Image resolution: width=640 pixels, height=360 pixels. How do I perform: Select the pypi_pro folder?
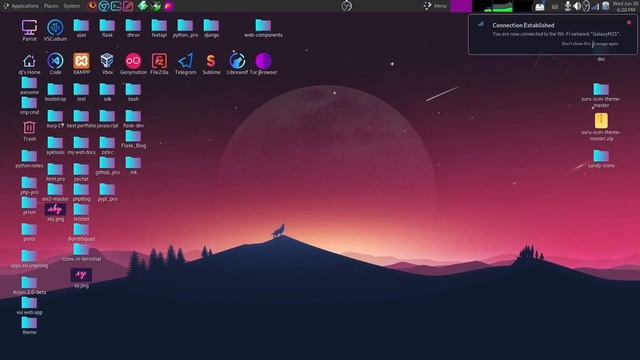coord(107,192)
